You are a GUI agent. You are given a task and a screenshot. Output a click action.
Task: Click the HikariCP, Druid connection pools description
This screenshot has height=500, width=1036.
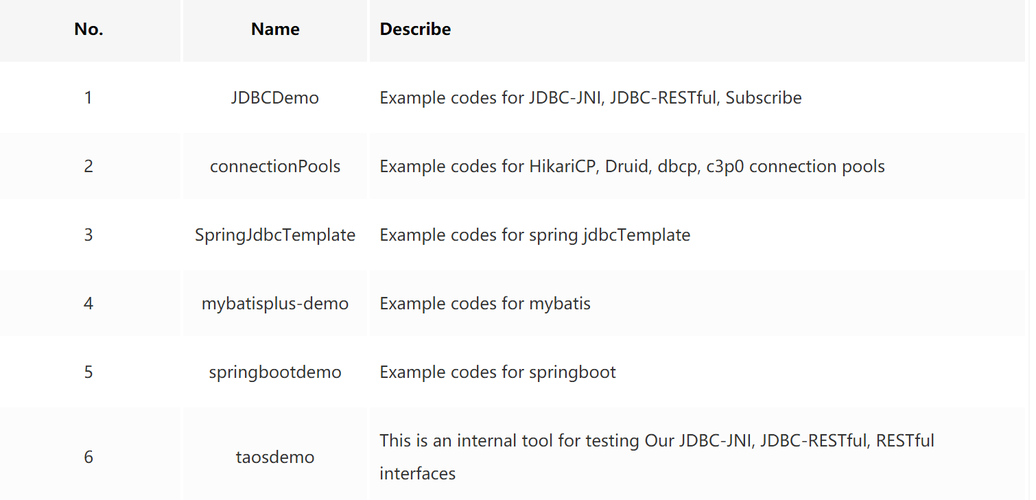pos(632,166)
